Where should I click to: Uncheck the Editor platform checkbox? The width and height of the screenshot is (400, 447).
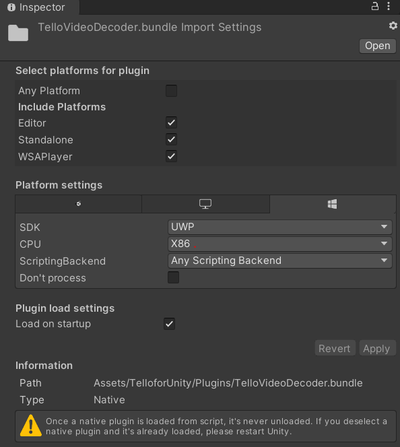pos(171,123)
